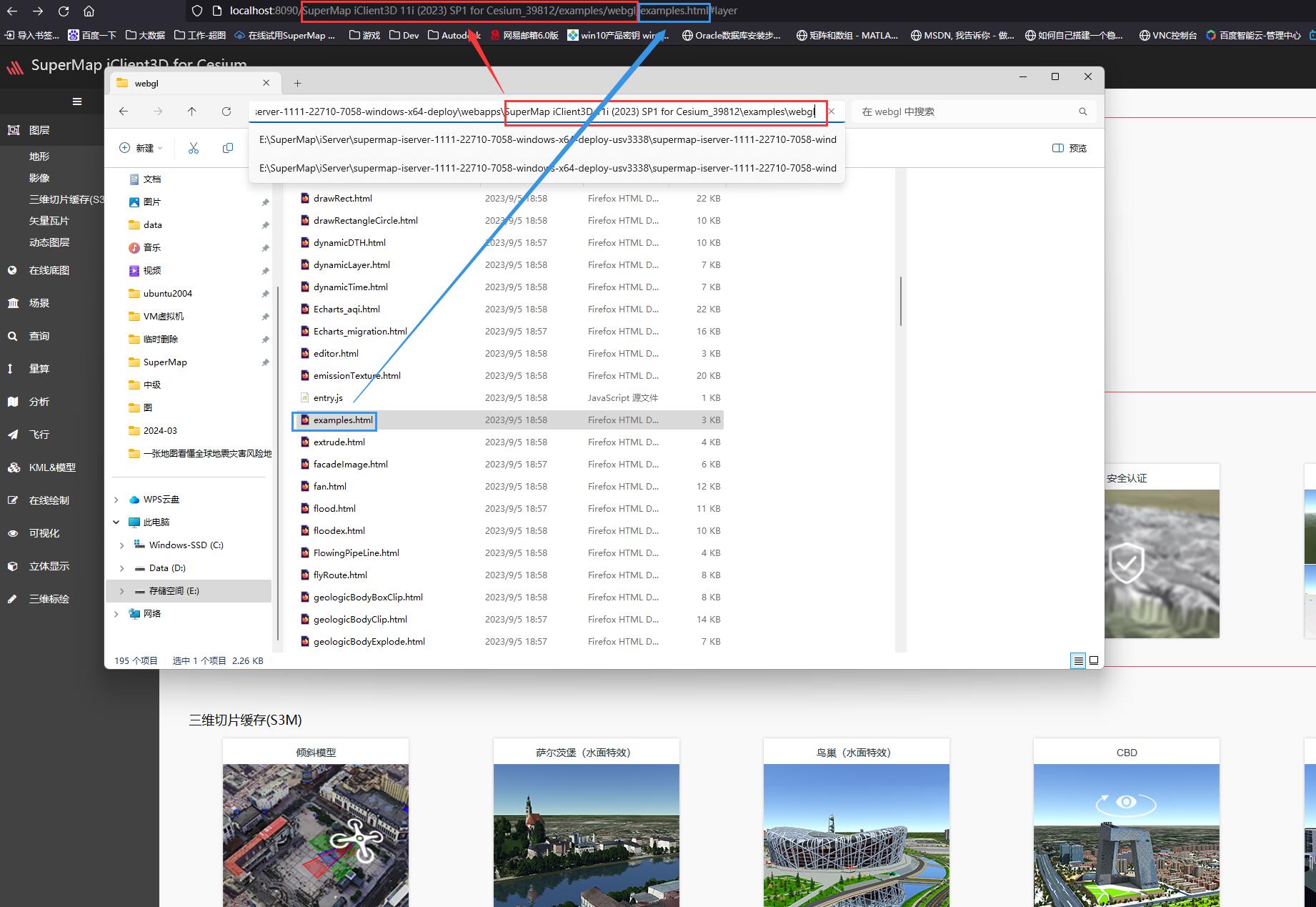Open ubuntu2004 folder in navigation pane
The image size is (1316, 907).
(167, 293)
